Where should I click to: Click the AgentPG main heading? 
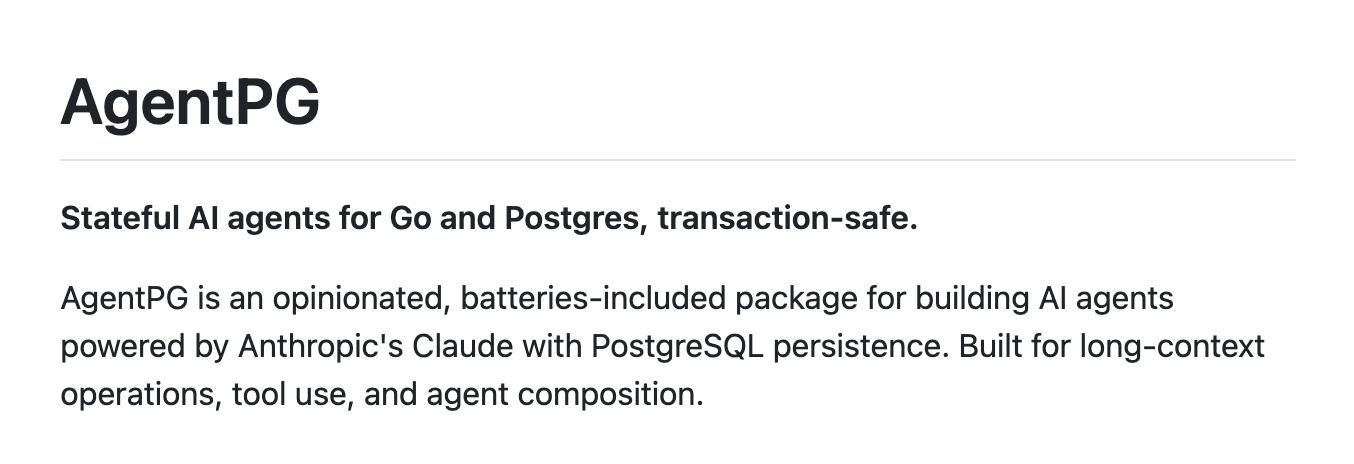[x=190, y=101]
